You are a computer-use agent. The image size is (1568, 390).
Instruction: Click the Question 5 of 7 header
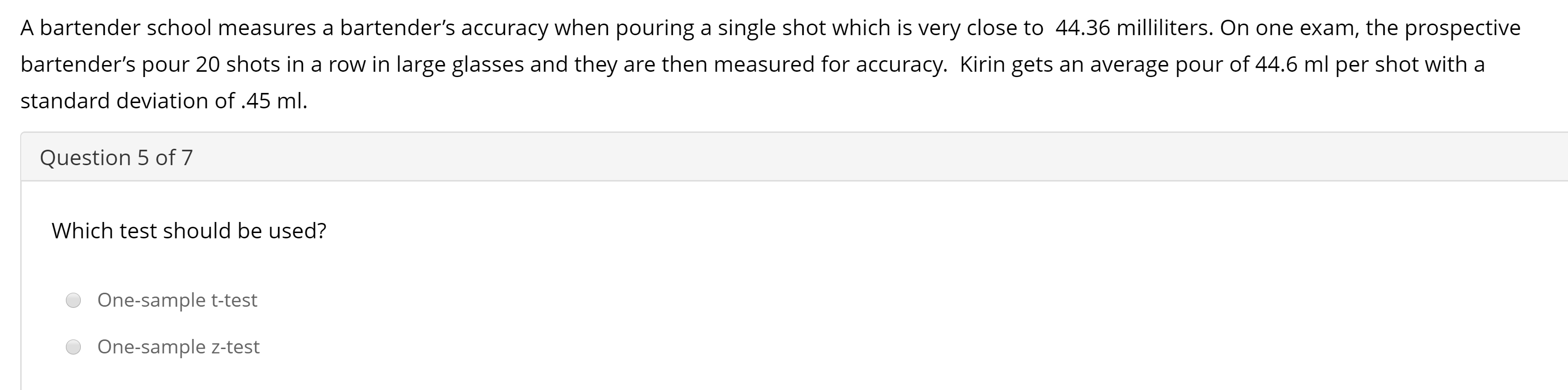coord(116,157)
